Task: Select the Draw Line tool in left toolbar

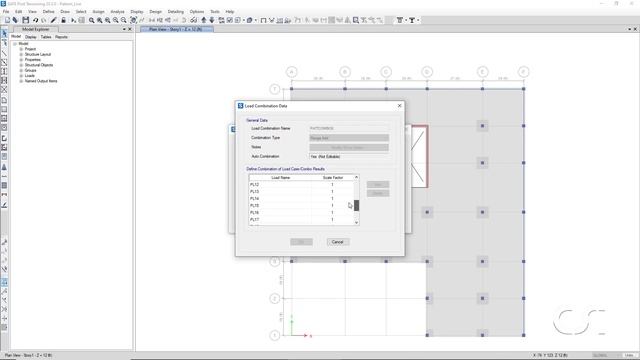Action: click(4, 53)
